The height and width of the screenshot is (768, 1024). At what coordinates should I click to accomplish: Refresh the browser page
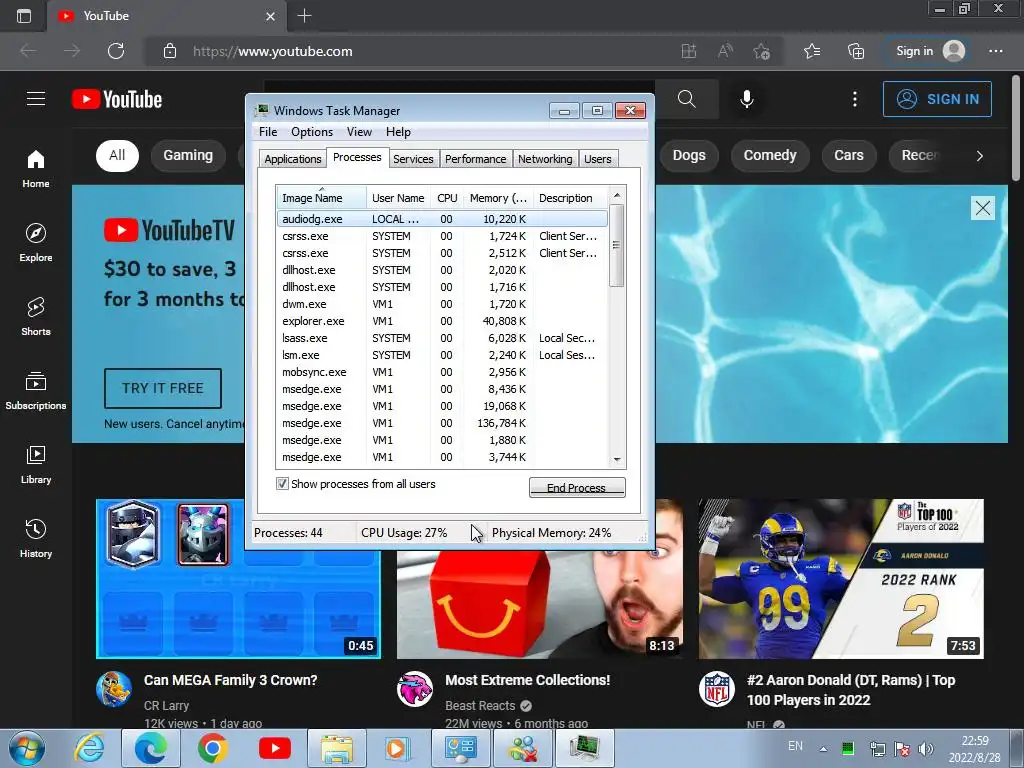coord(116,51)
